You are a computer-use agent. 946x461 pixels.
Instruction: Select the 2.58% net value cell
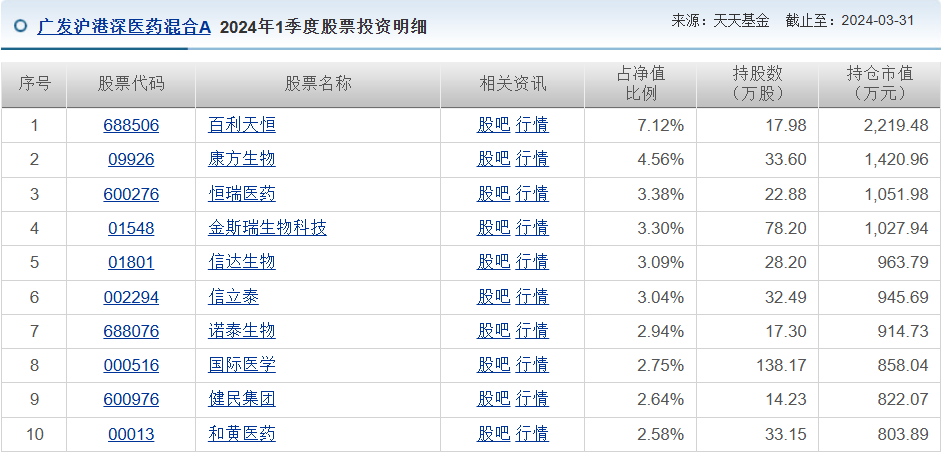pos(641,434)
